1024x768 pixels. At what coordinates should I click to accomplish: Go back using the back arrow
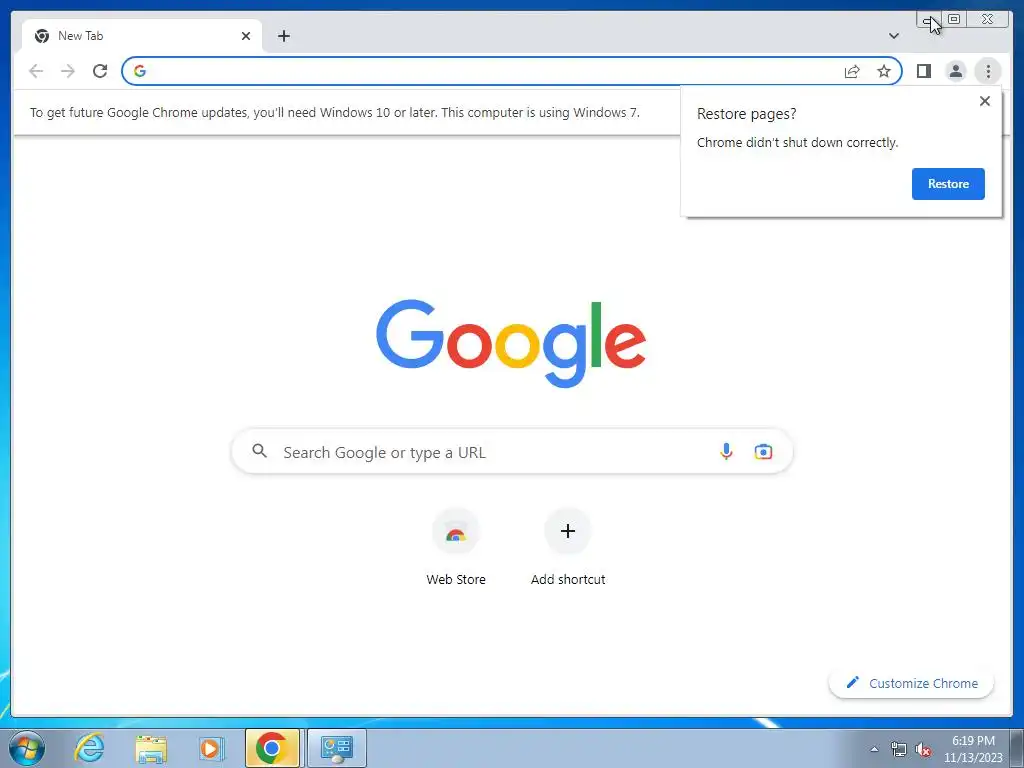click(x=36, y=71)
